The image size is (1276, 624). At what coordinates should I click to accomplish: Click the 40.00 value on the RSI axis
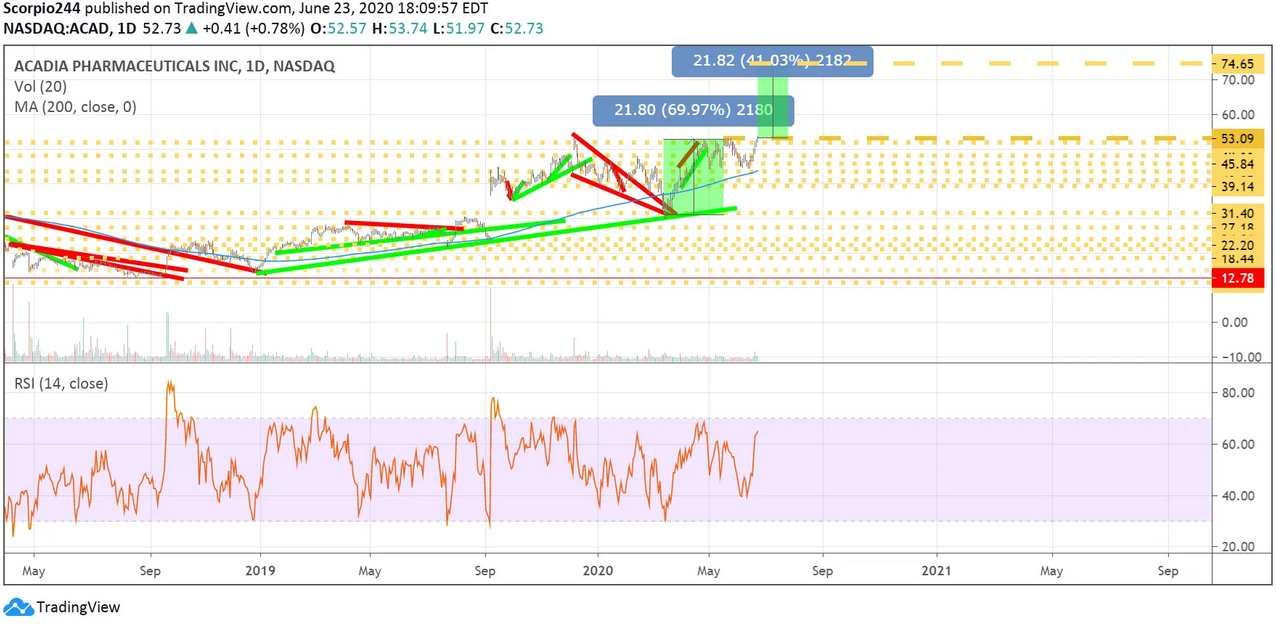tap(1237, 495)
